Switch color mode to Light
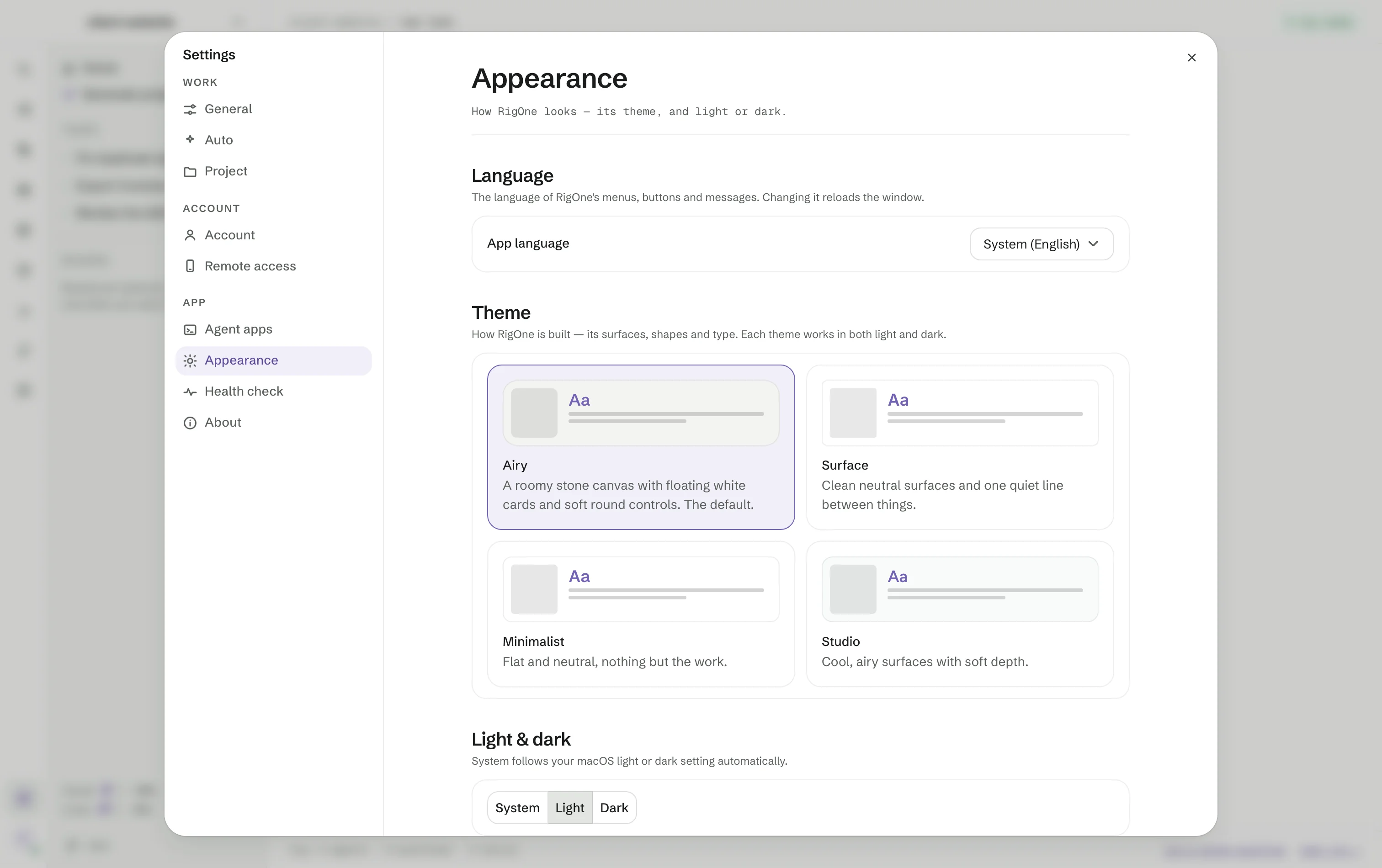The image size is (1382, 868). [x=570, y=808]
